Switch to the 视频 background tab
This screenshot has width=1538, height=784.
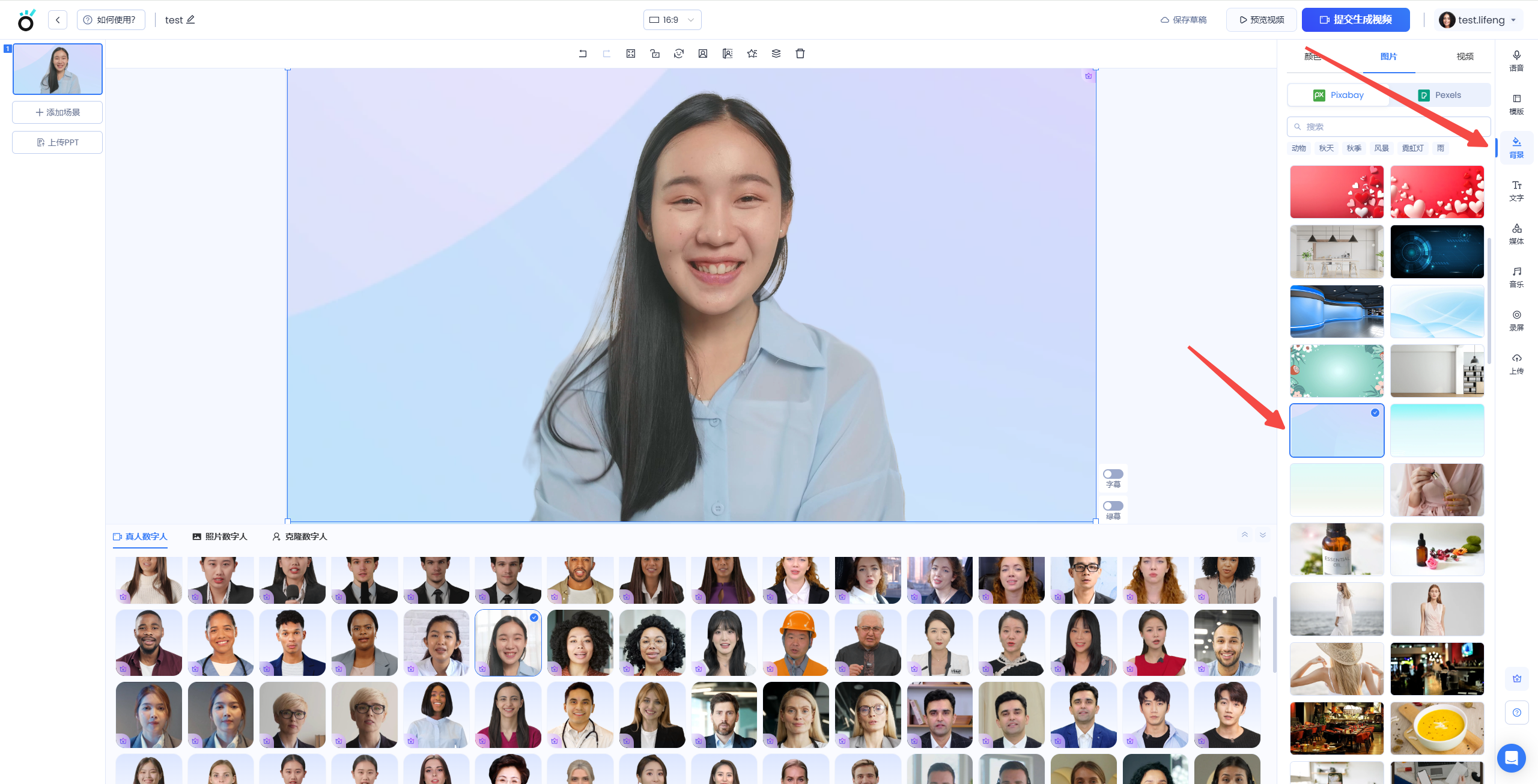tap(1464, 56)
